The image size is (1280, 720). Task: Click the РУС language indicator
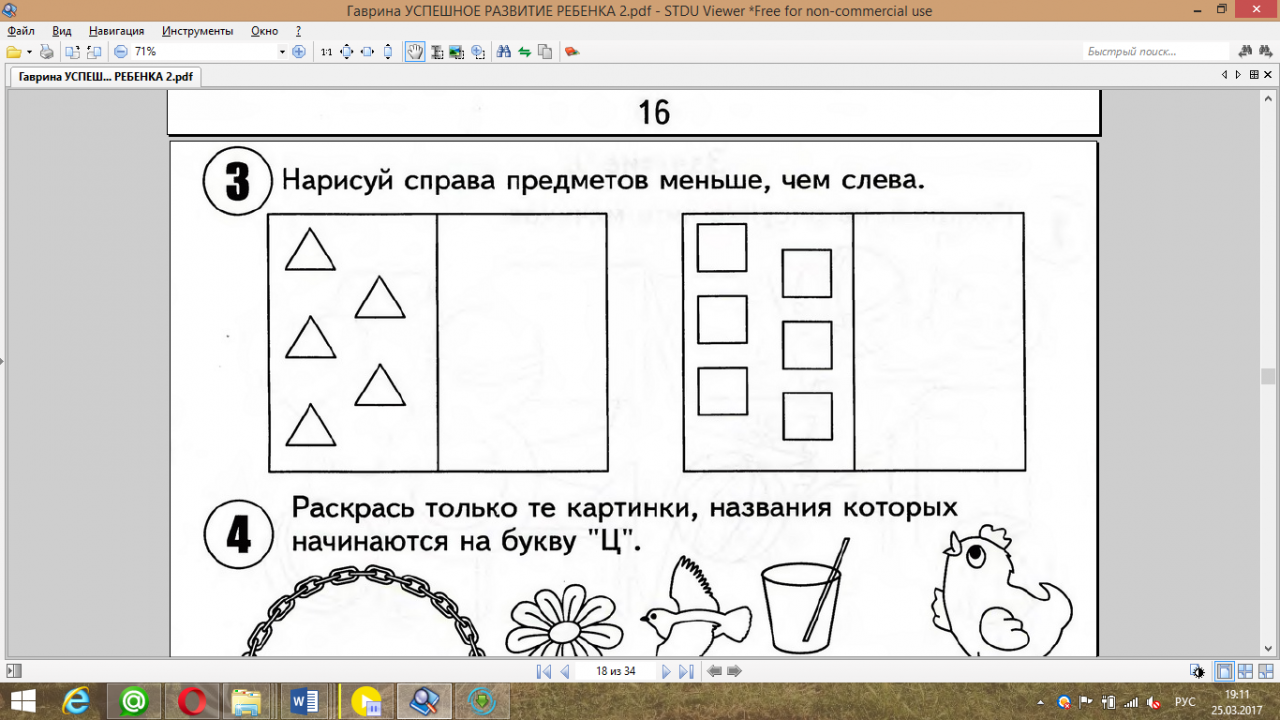(x=1184, y=702)
